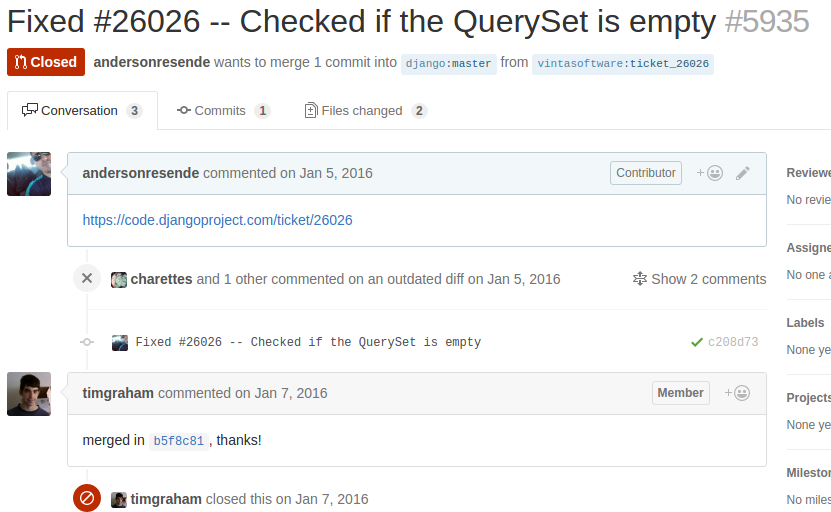Expand Show 2 comments
Viewport: 831px width, 512px height.
point(700,279)
